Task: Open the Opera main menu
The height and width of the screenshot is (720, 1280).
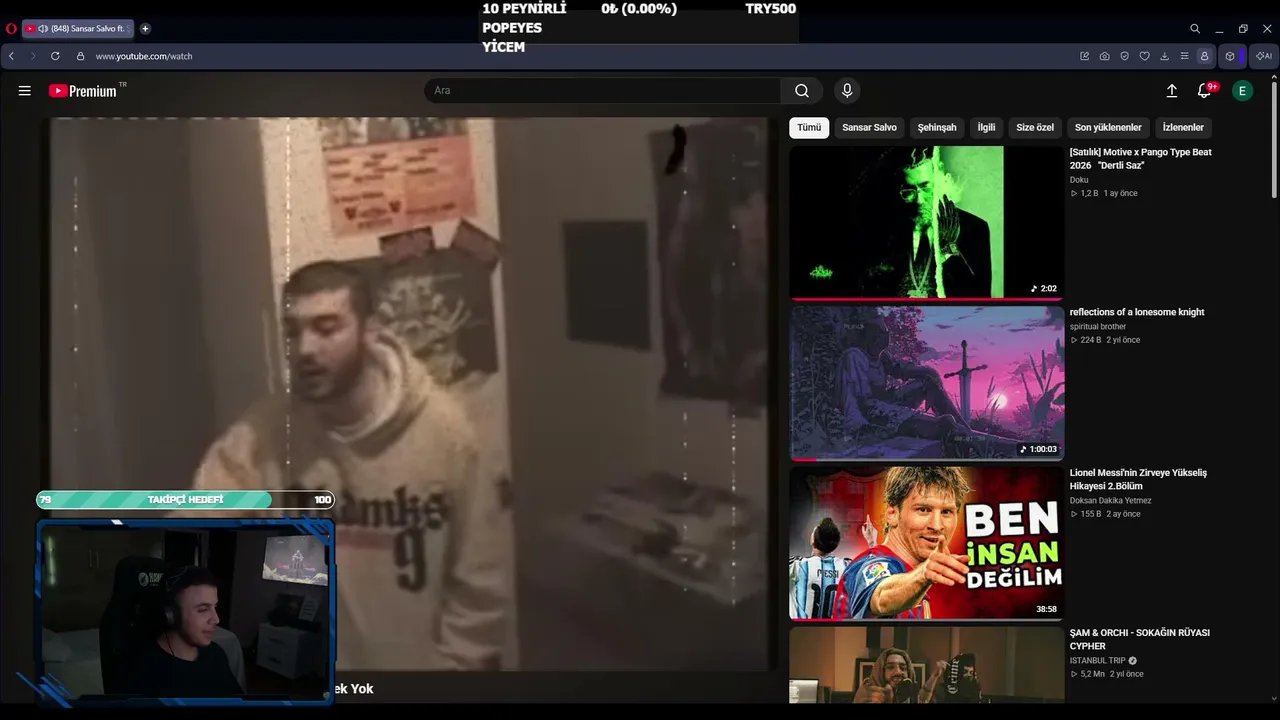Action: [11, 29]
